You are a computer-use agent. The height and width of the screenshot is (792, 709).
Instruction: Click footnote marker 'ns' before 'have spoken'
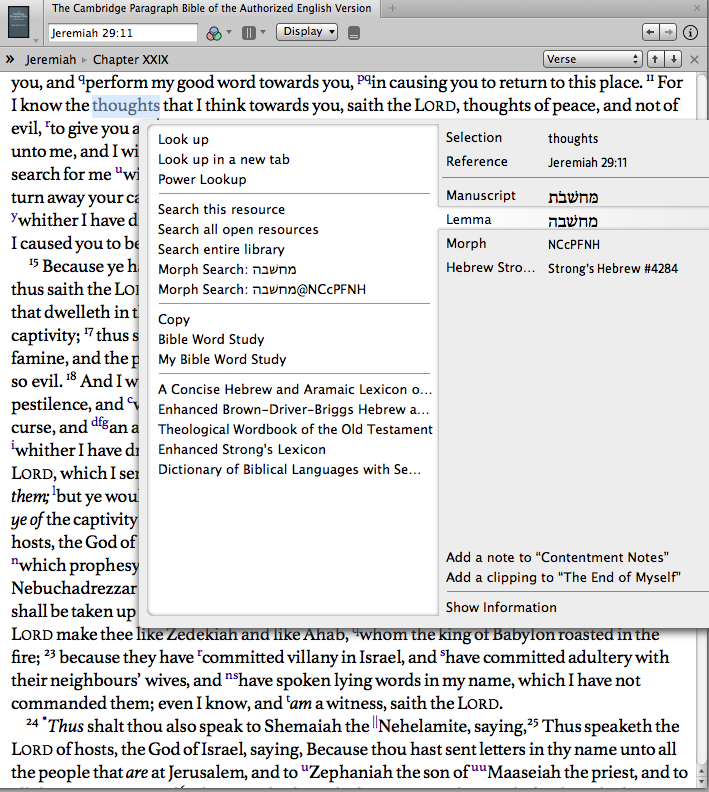coord(232,676)
